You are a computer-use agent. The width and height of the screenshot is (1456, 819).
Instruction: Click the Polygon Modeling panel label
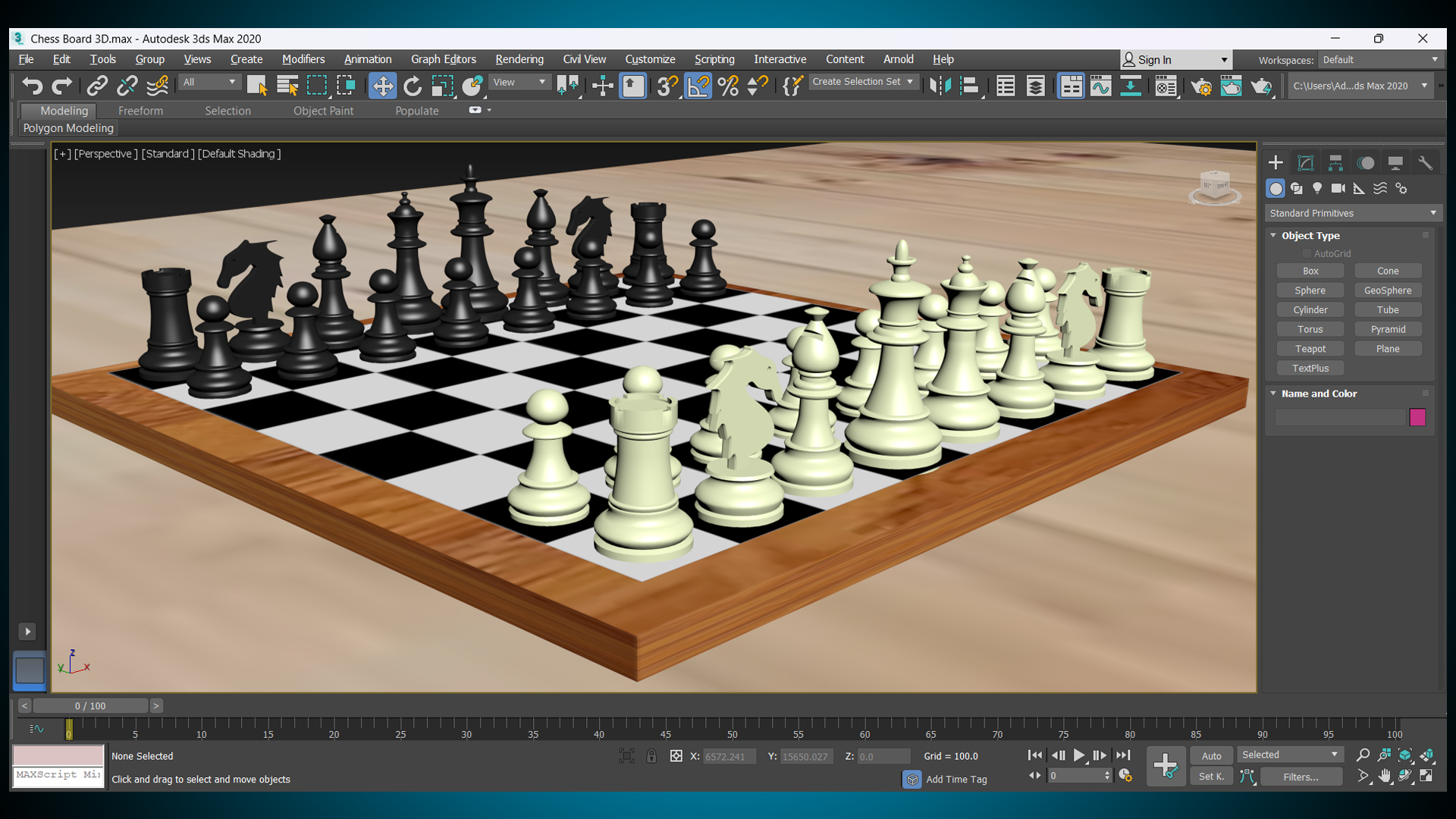point(68,128)
